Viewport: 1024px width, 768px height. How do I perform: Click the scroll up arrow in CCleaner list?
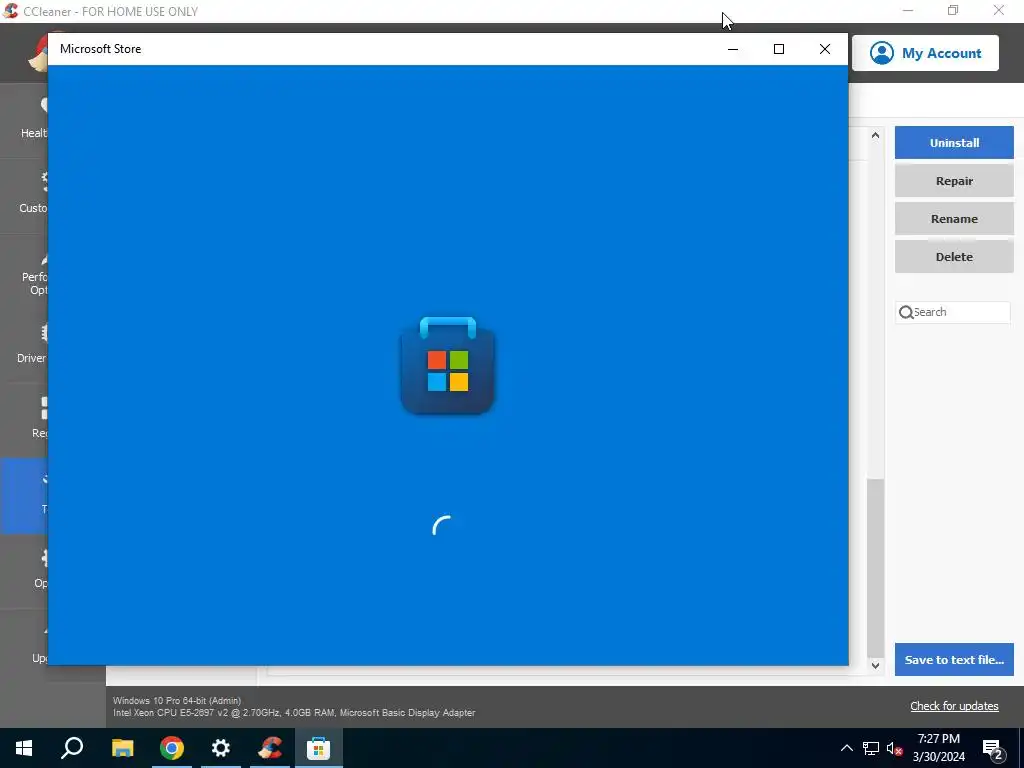click(875, 136)
